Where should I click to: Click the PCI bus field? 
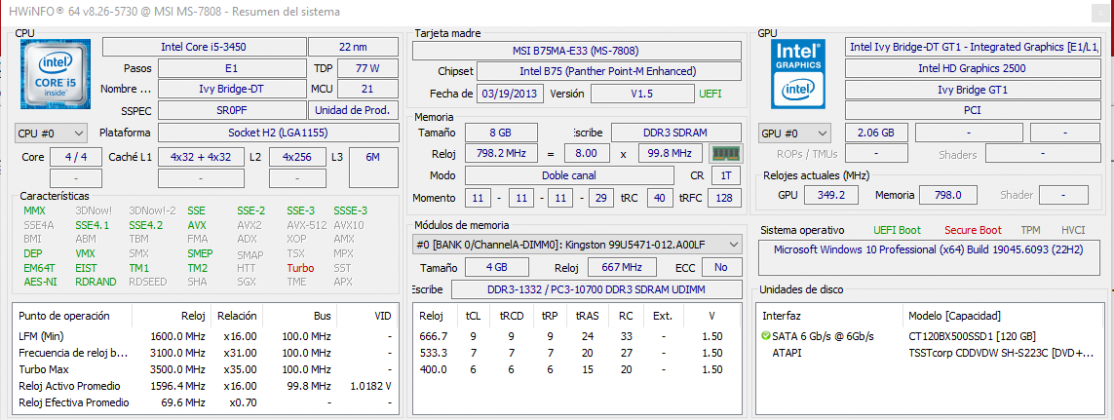(x=972, y=110)
